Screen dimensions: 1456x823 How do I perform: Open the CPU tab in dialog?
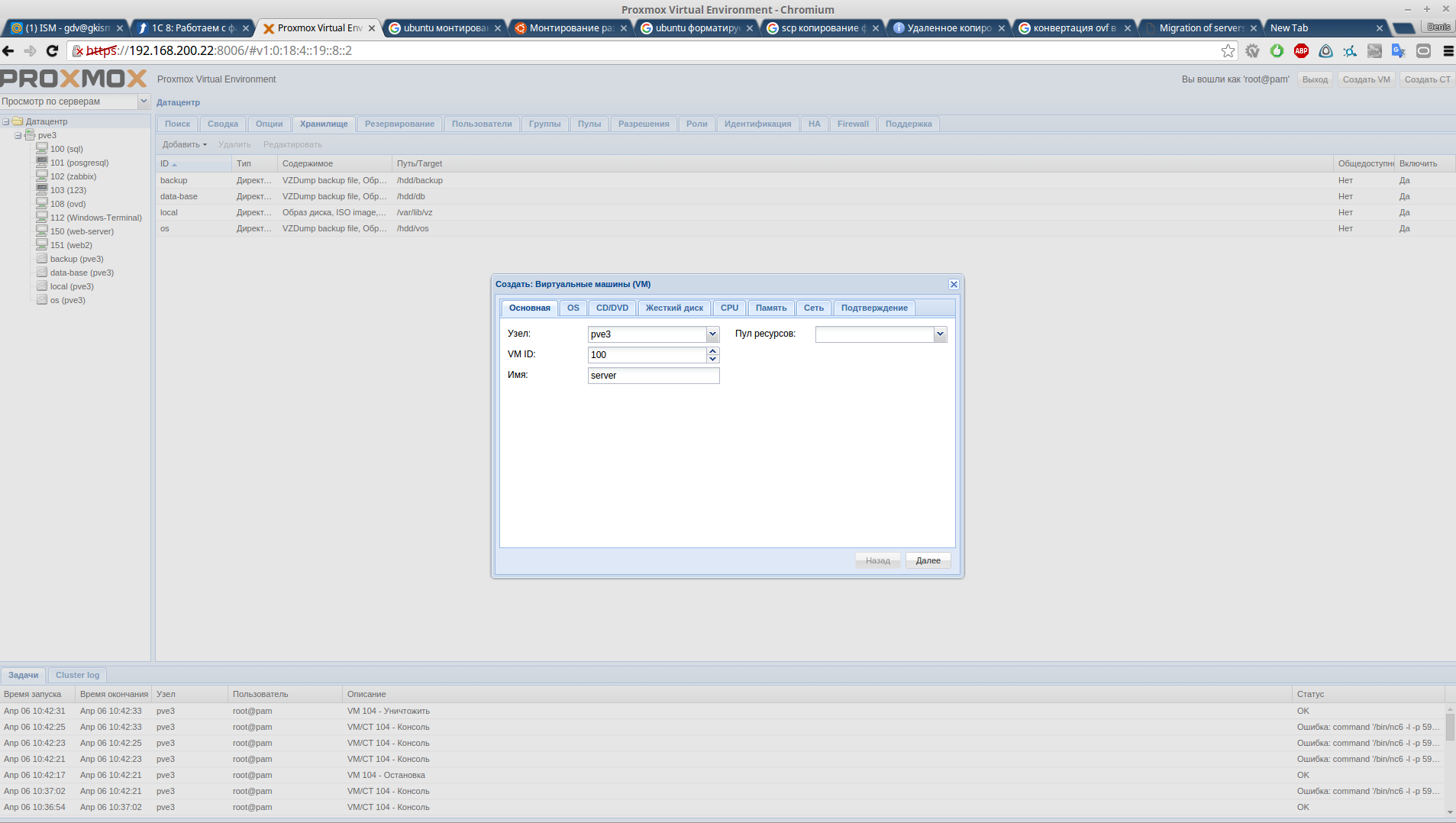(729, 308)
